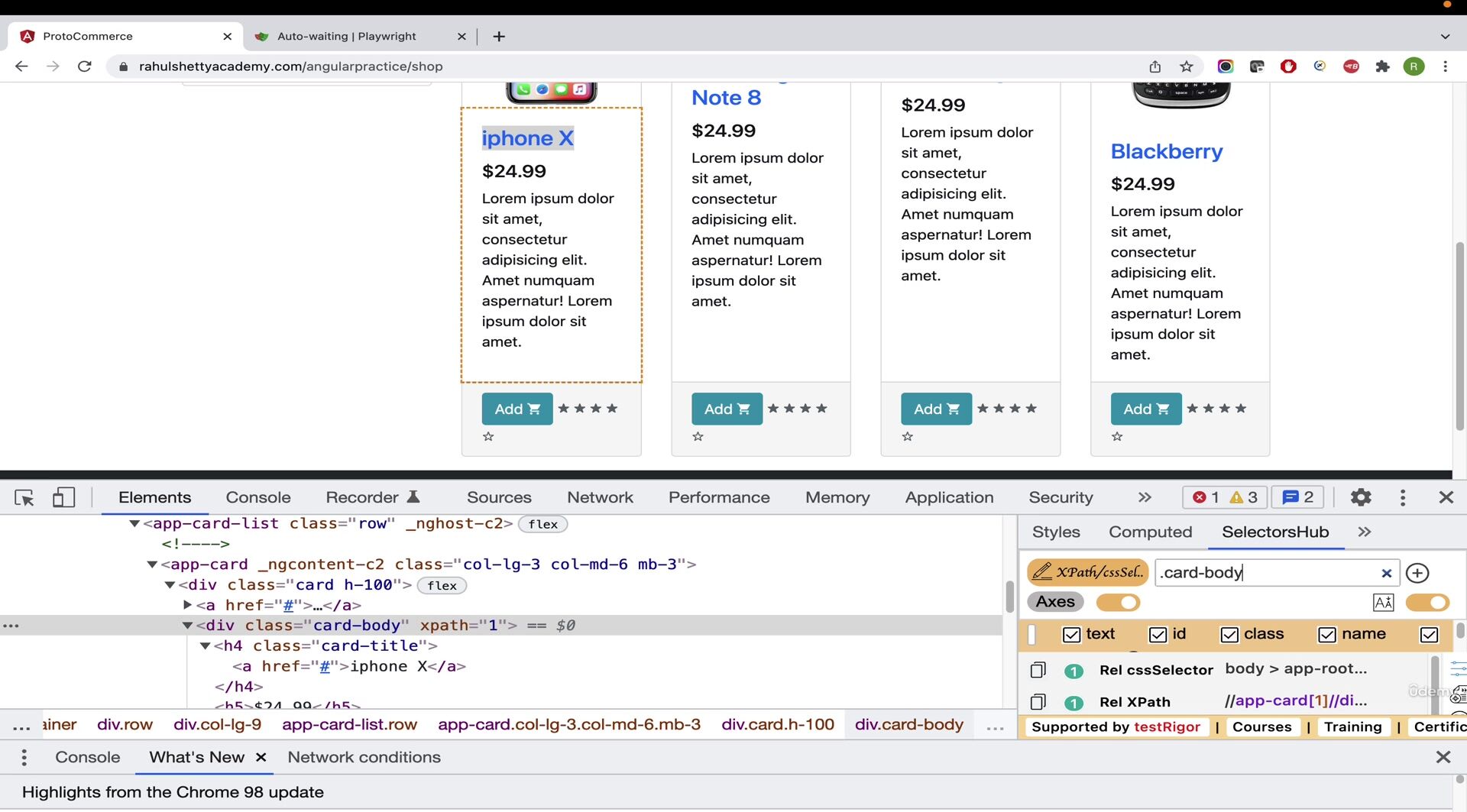Open the Network panel tab

600,498
